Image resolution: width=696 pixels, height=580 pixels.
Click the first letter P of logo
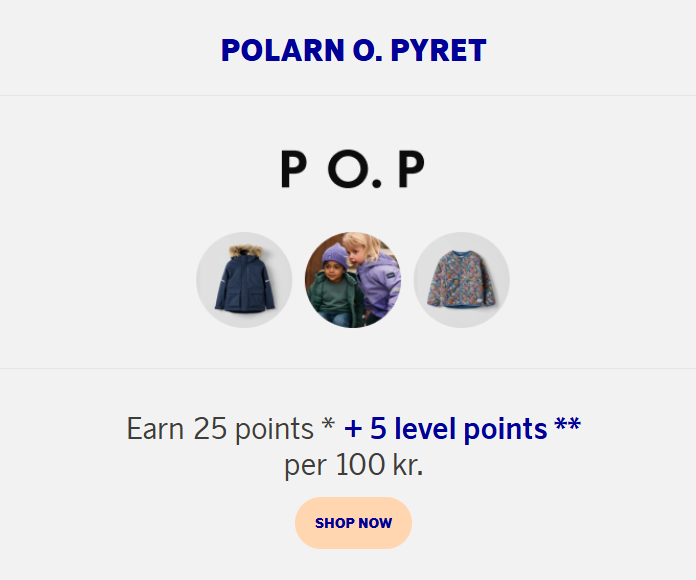click(292, 170)
